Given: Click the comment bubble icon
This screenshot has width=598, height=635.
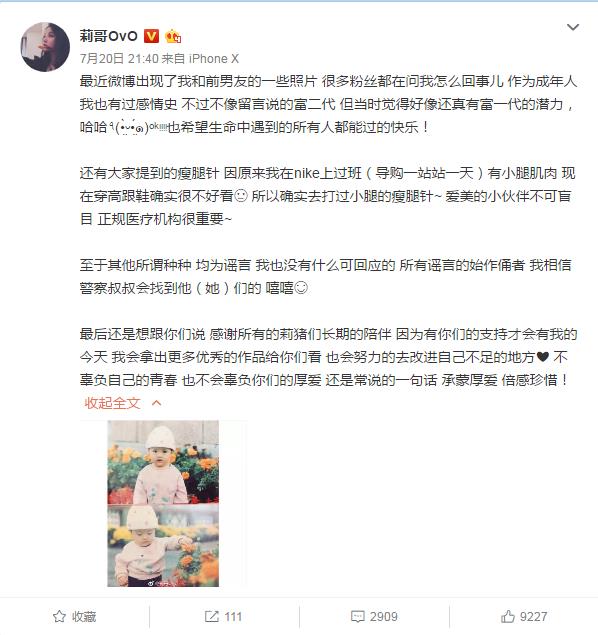Looking at the screenshot, I should pyautogui.click(x=358, y=617).
